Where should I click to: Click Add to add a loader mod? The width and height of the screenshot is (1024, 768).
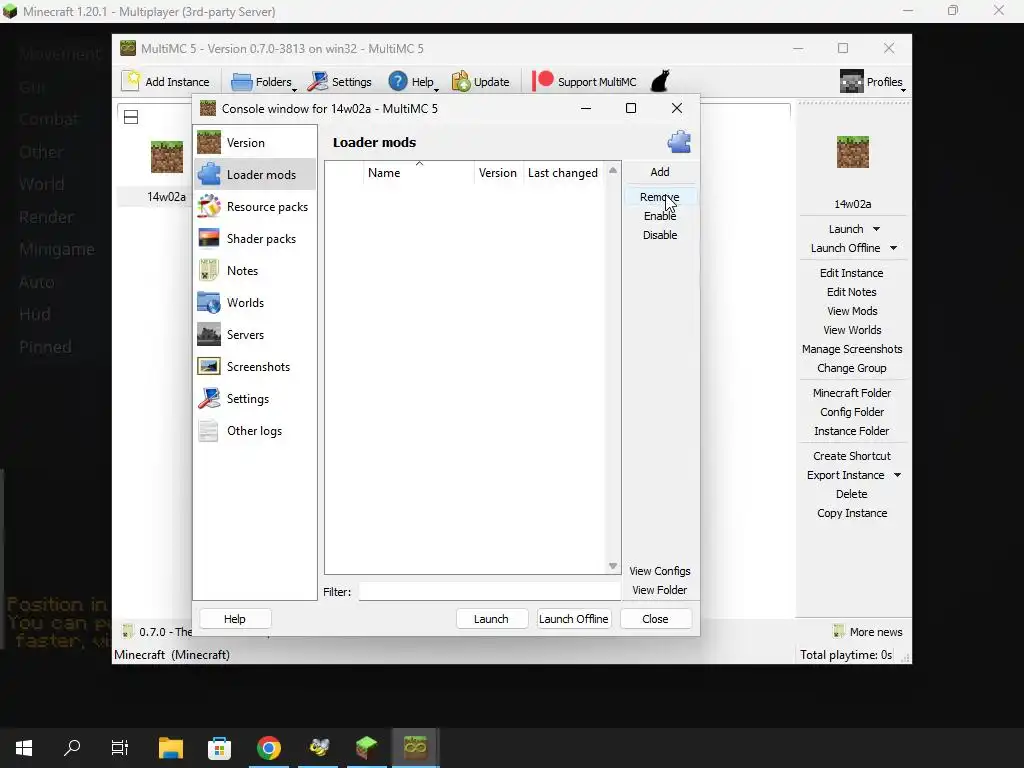tap(660, 172)
